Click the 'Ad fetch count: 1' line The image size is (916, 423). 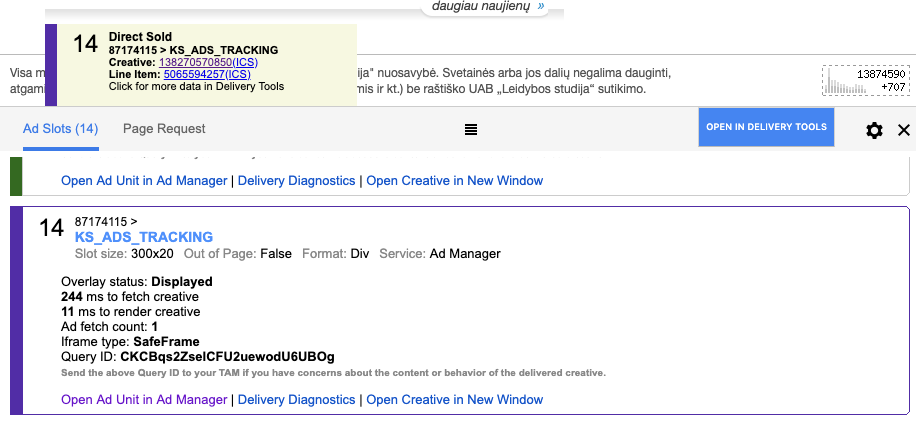point(109,327)
